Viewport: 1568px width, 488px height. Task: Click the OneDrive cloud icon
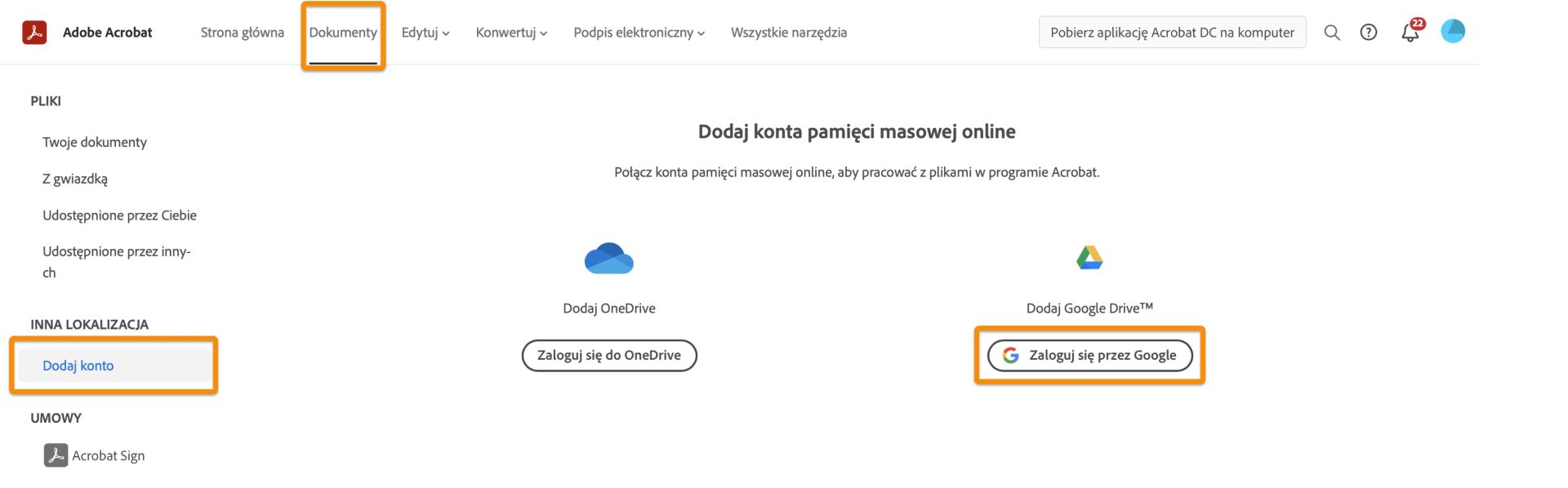(x=609, y=258)
